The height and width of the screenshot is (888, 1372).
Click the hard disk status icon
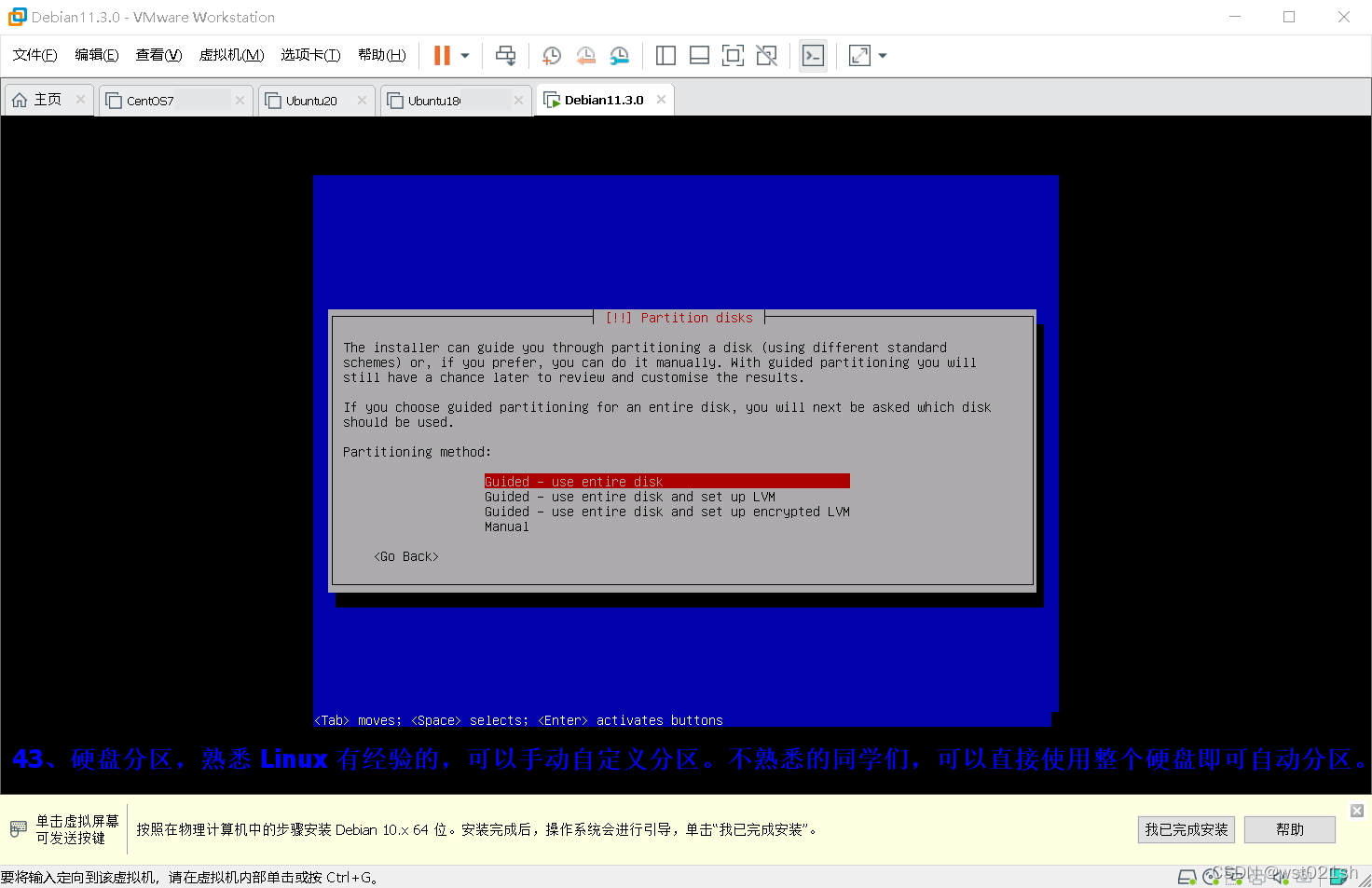pyautogui.click(x=1187, y=877)
